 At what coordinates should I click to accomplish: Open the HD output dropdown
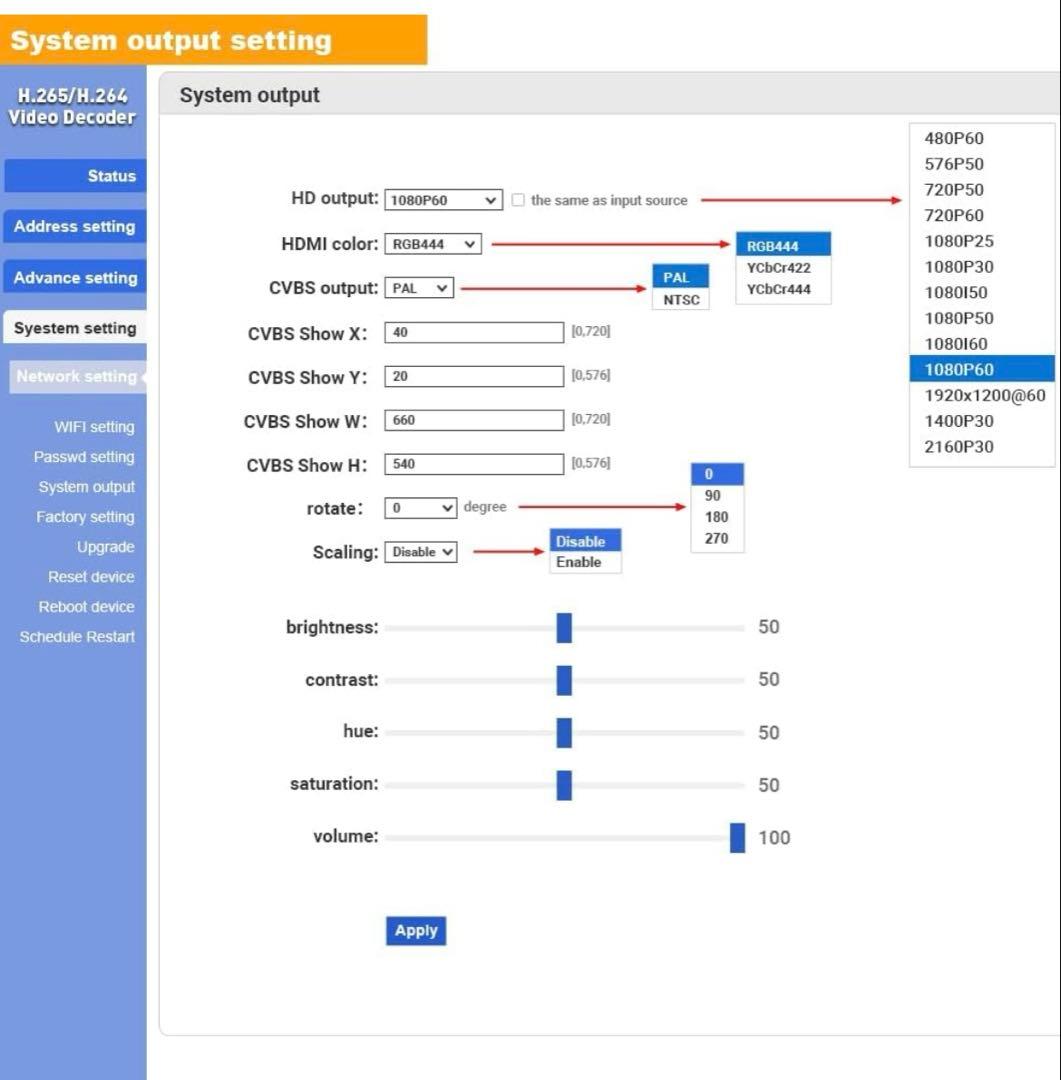pos(443,200)
